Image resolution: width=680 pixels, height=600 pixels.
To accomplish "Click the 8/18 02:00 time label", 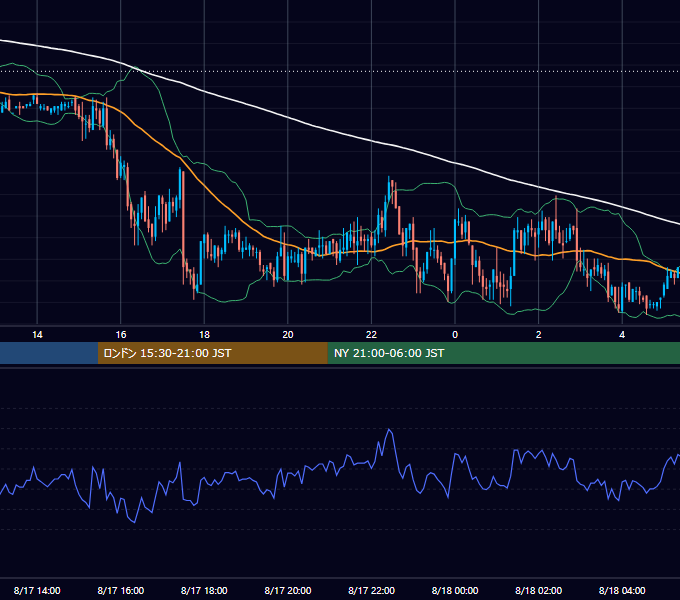I will point(538,590).
